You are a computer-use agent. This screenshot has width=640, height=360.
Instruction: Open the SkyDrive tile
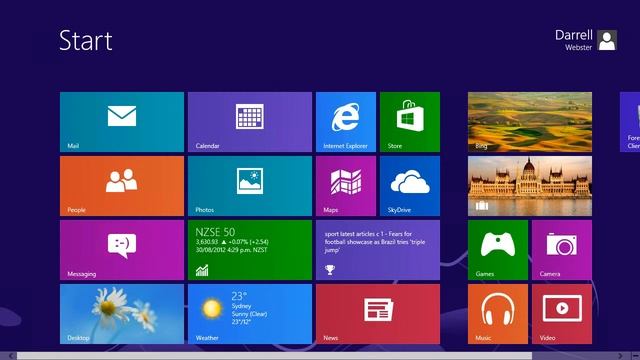click(410, 186)
